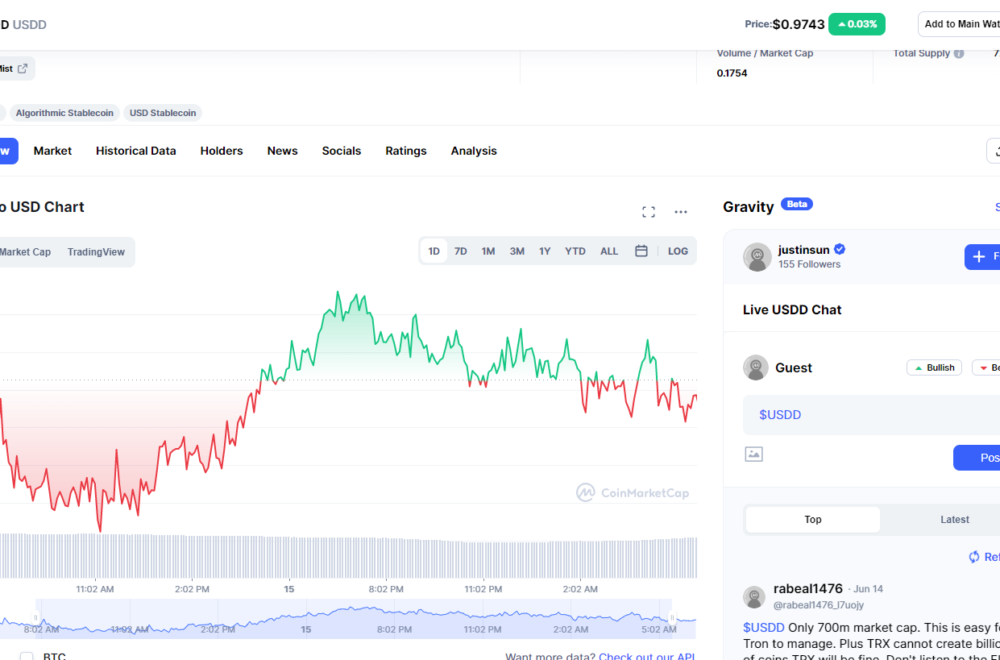The width and height of the screenshot is (1000, 660).
Task: Tick the BTC comparison checkbox
Action: coord(26,656)
